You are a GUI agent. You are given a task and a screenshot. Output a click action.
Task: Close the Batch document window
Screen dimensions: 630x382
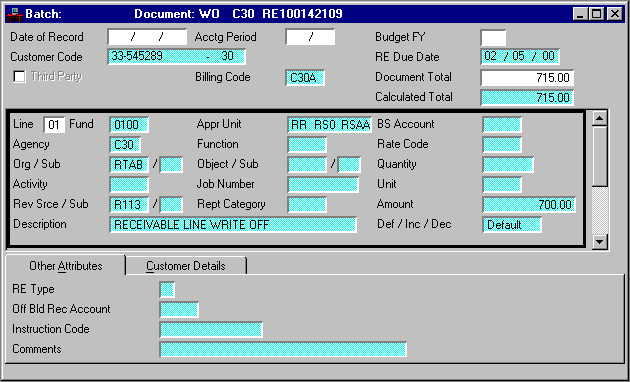pyautogui.click(x=614, y=14)
